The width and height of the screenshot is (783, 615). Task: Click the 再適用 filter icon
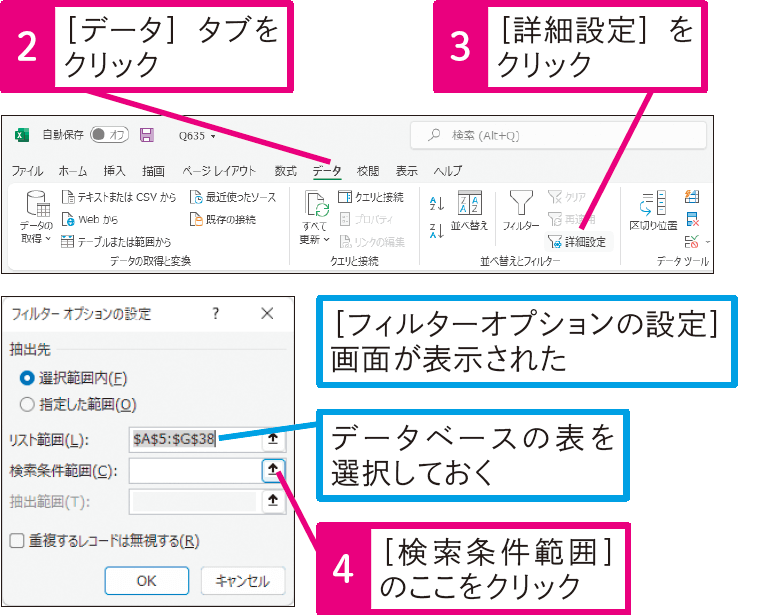555,219
